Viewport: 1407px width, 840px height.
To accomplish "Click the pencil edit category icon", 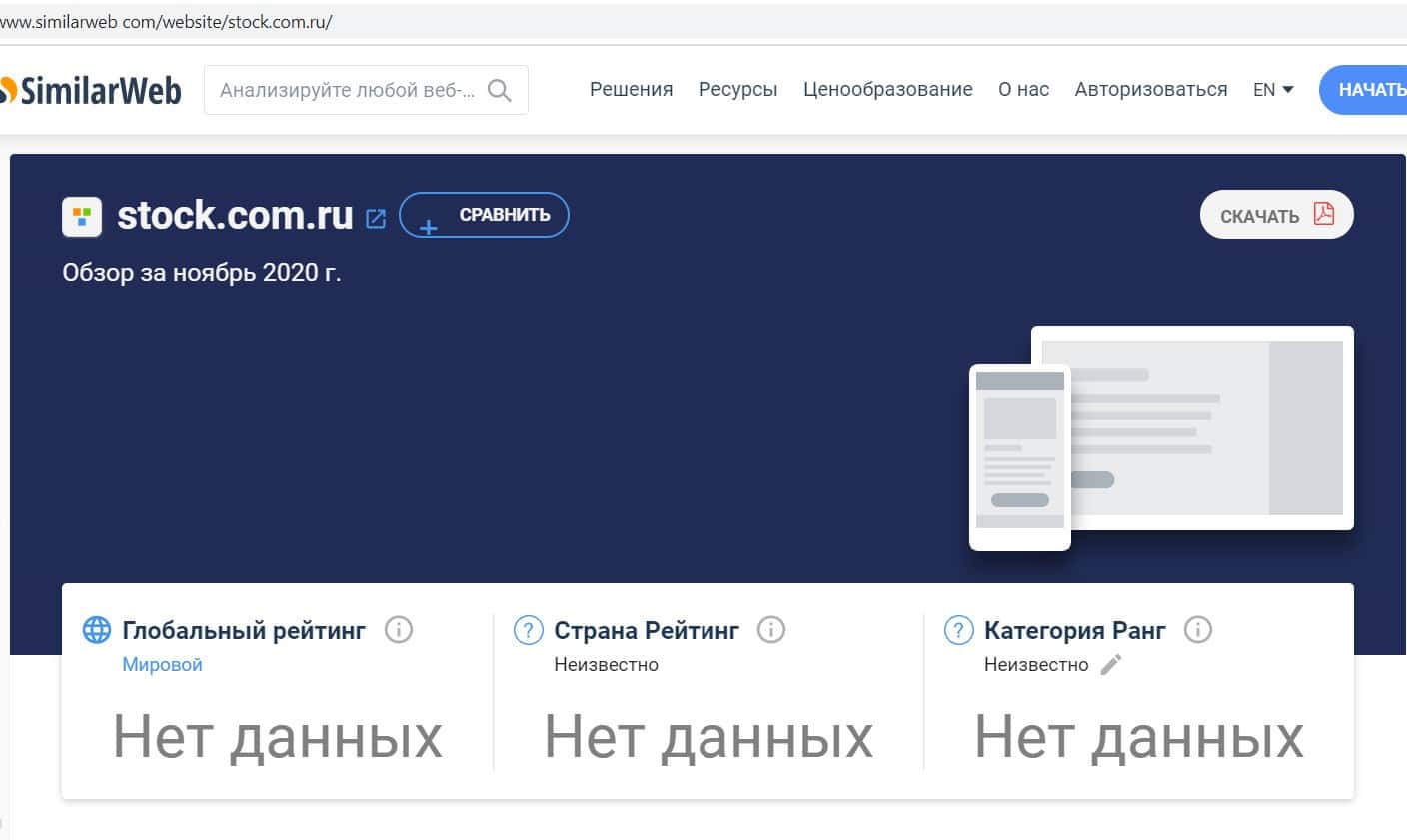I will point(1111,664).
